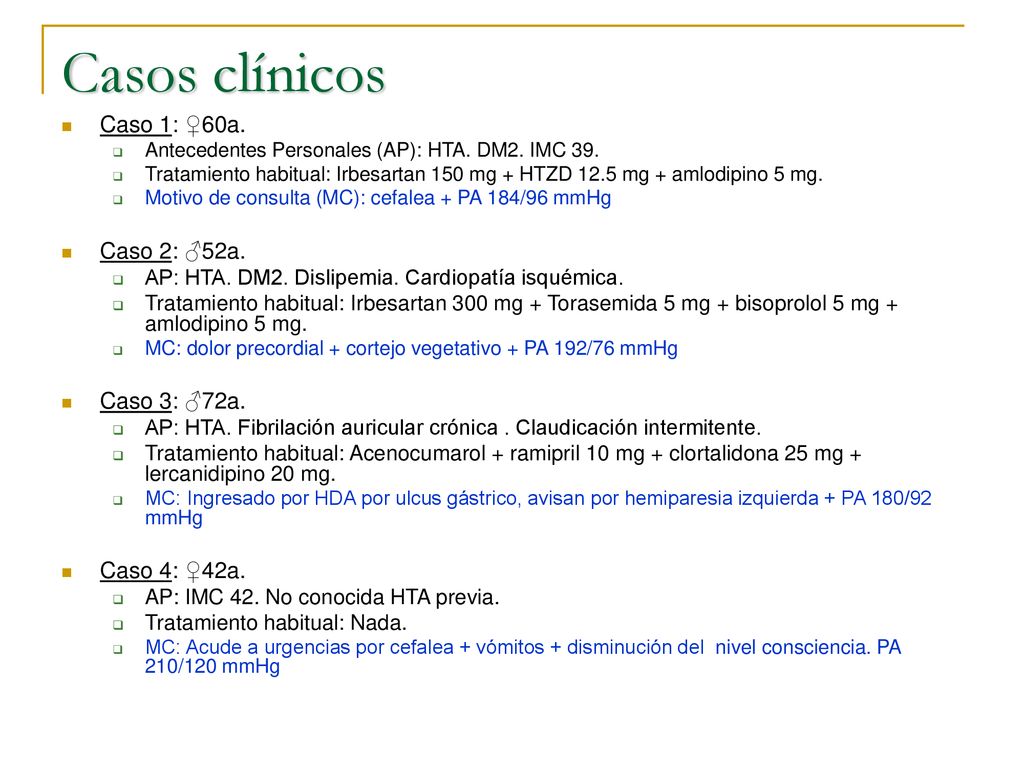Click the '210/120 mmHg' blood pressure text
1024x768 pixels.
[x=212, y=667]
